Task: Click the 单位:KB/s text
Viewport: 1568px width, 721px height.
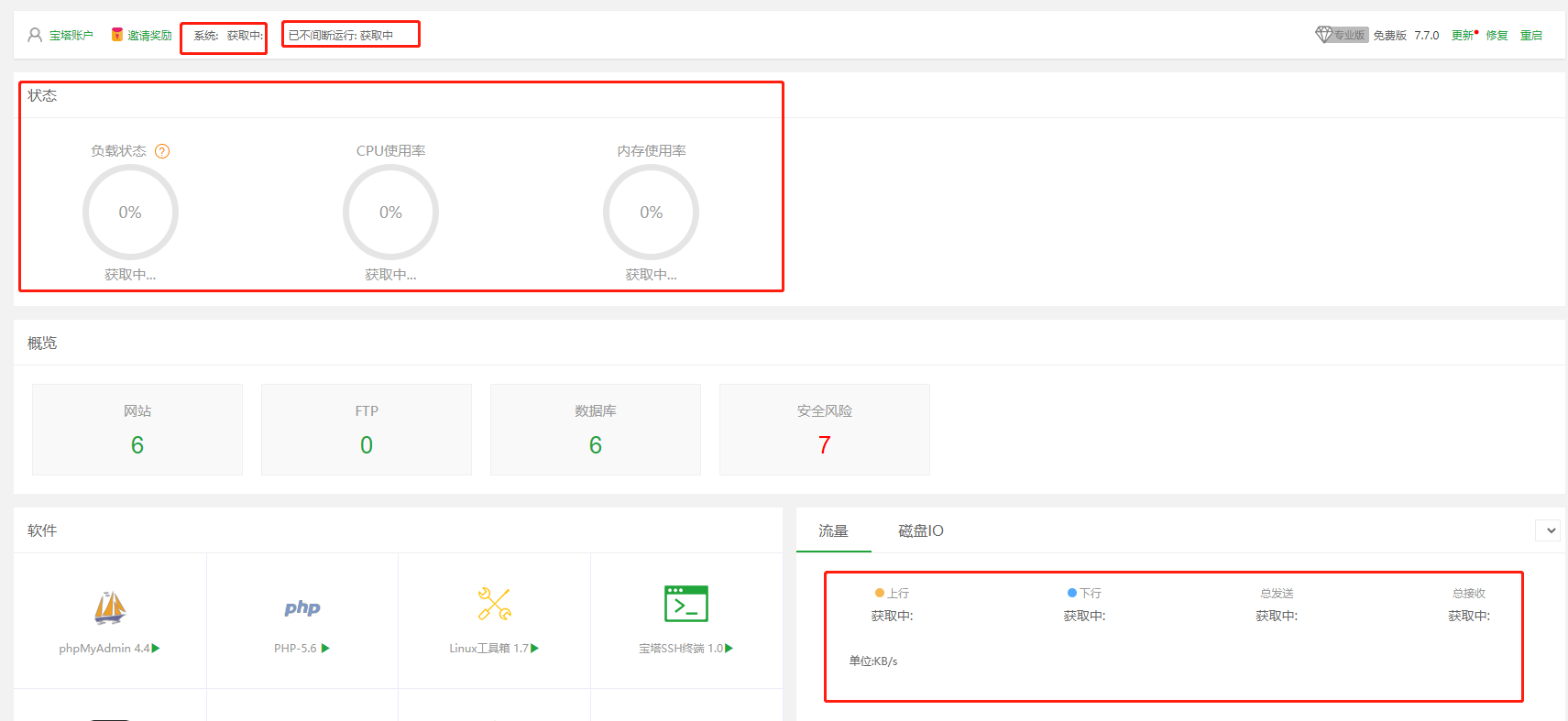Action: tap(873, 661)
